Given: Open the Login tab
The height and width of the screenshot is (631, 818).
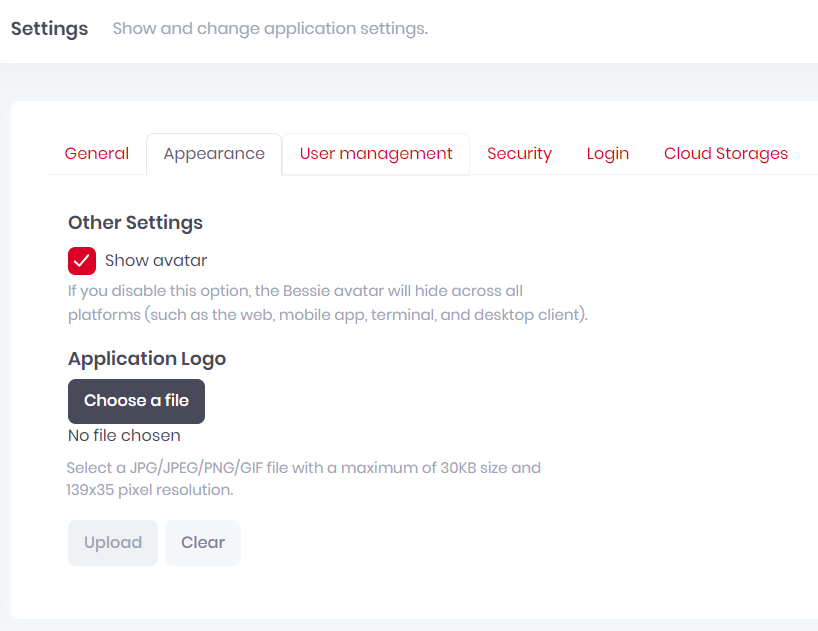Looking at the screenshot, I should pyautogui.click(x=608, y=154).
